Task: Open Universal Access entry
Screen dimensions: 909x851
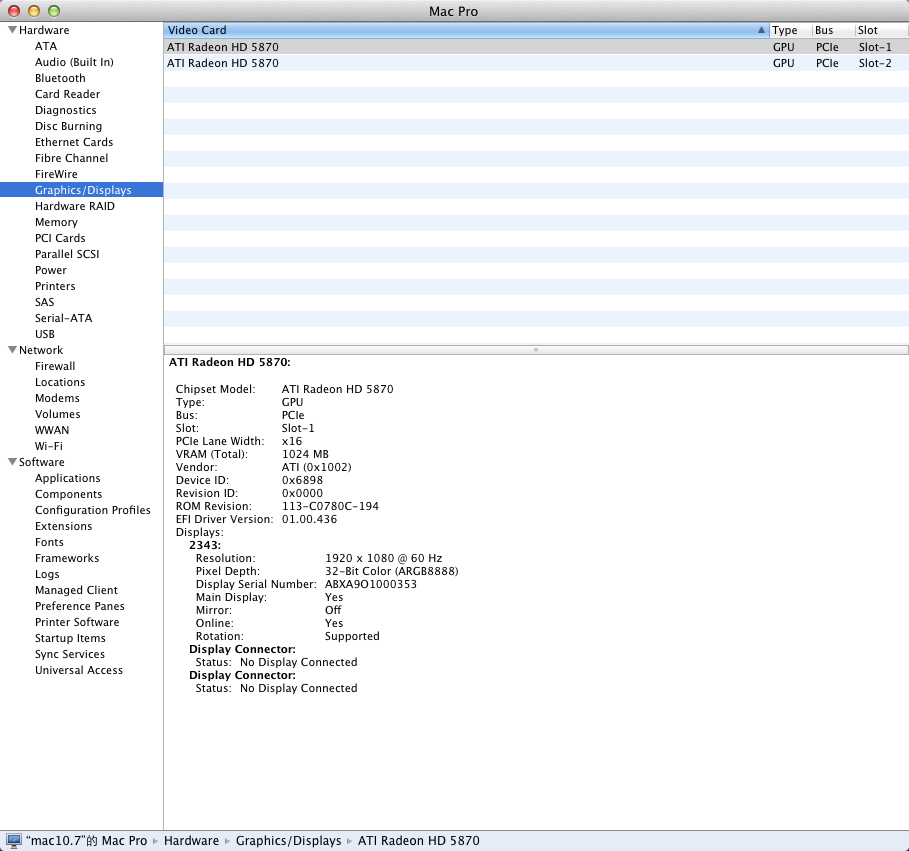Action: click(79, 670)
